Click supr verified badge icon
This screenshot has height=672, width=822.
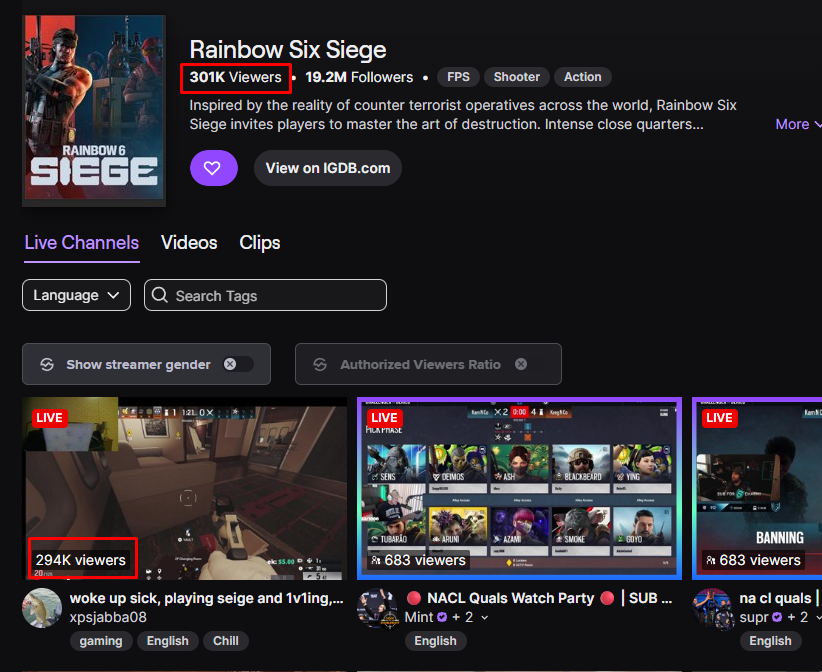[777, 617]
